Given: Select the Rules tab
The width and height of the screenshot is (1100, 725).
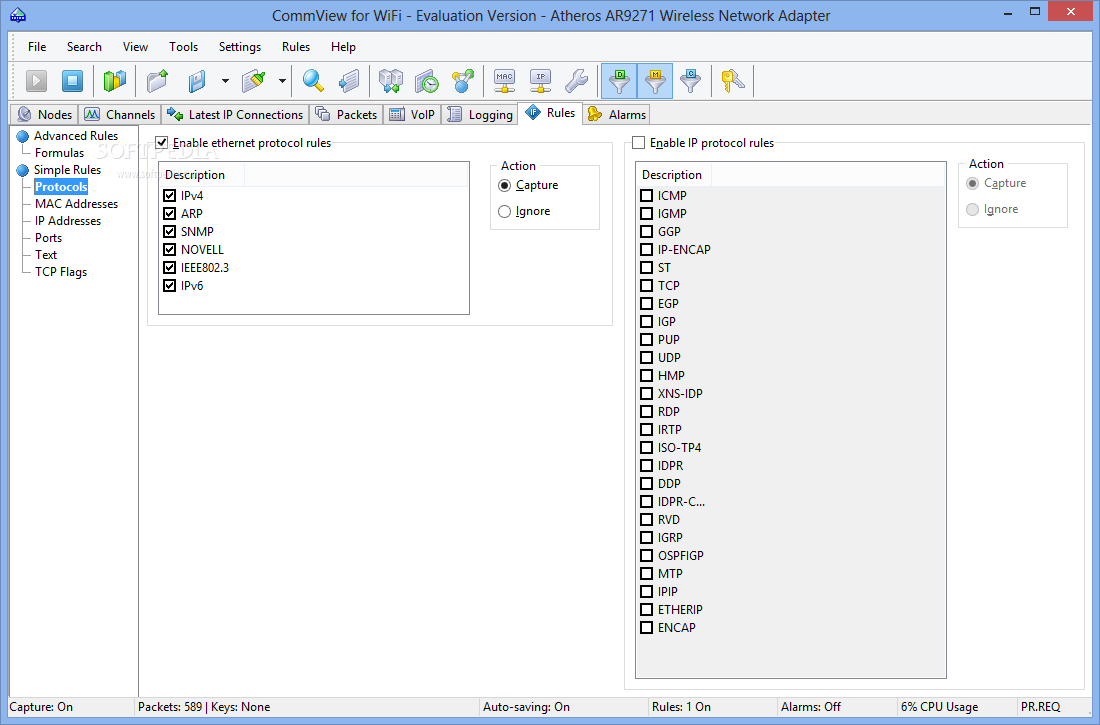Looking at the screenshot, I should 551,113.
